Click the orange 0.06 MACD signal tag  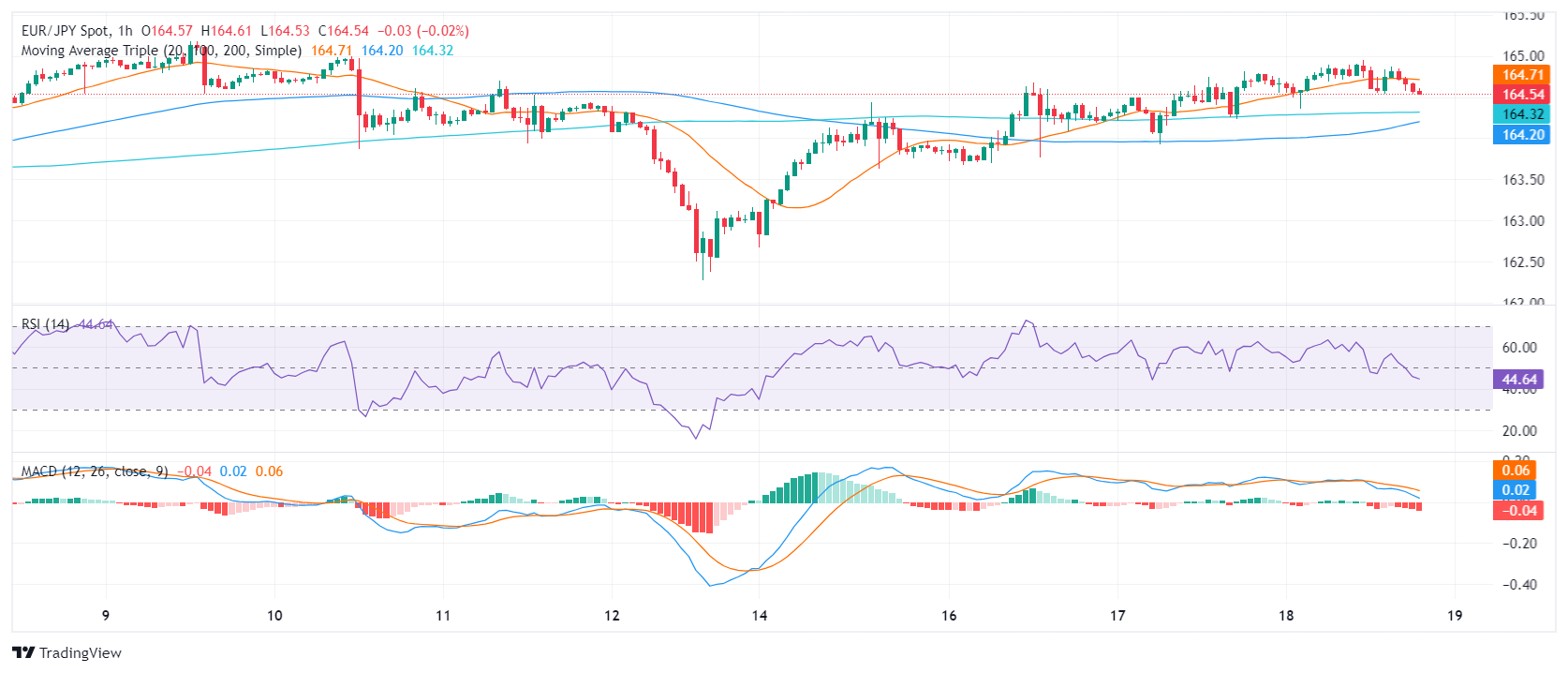point(1515,471)
